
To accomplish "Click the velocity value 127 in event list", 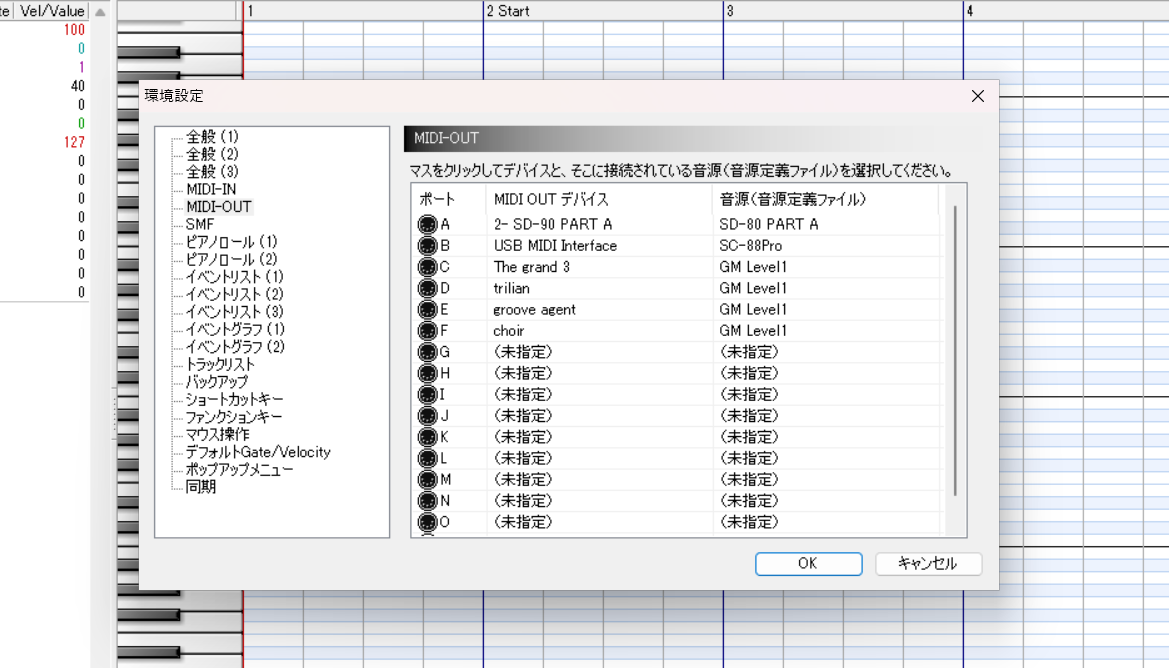I will coord(74,142).
